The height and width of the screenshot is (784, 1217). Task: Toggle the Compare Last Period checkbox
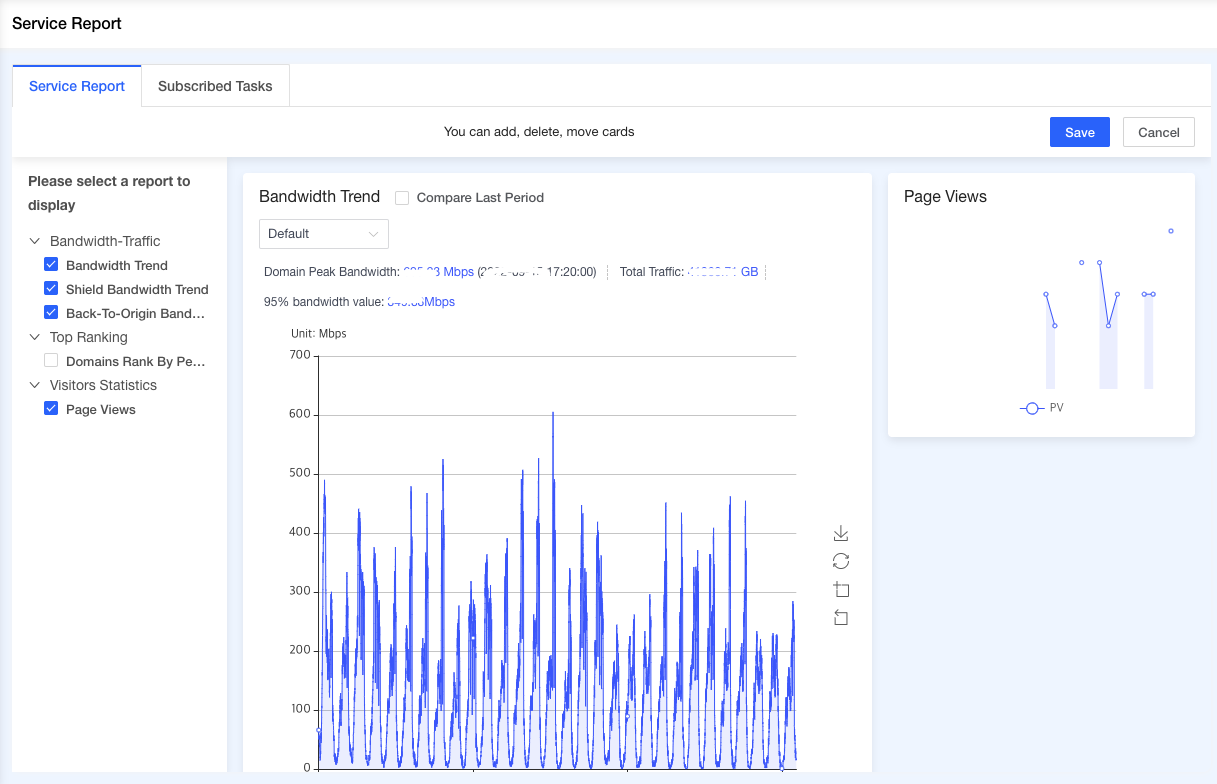click(402, 198)
